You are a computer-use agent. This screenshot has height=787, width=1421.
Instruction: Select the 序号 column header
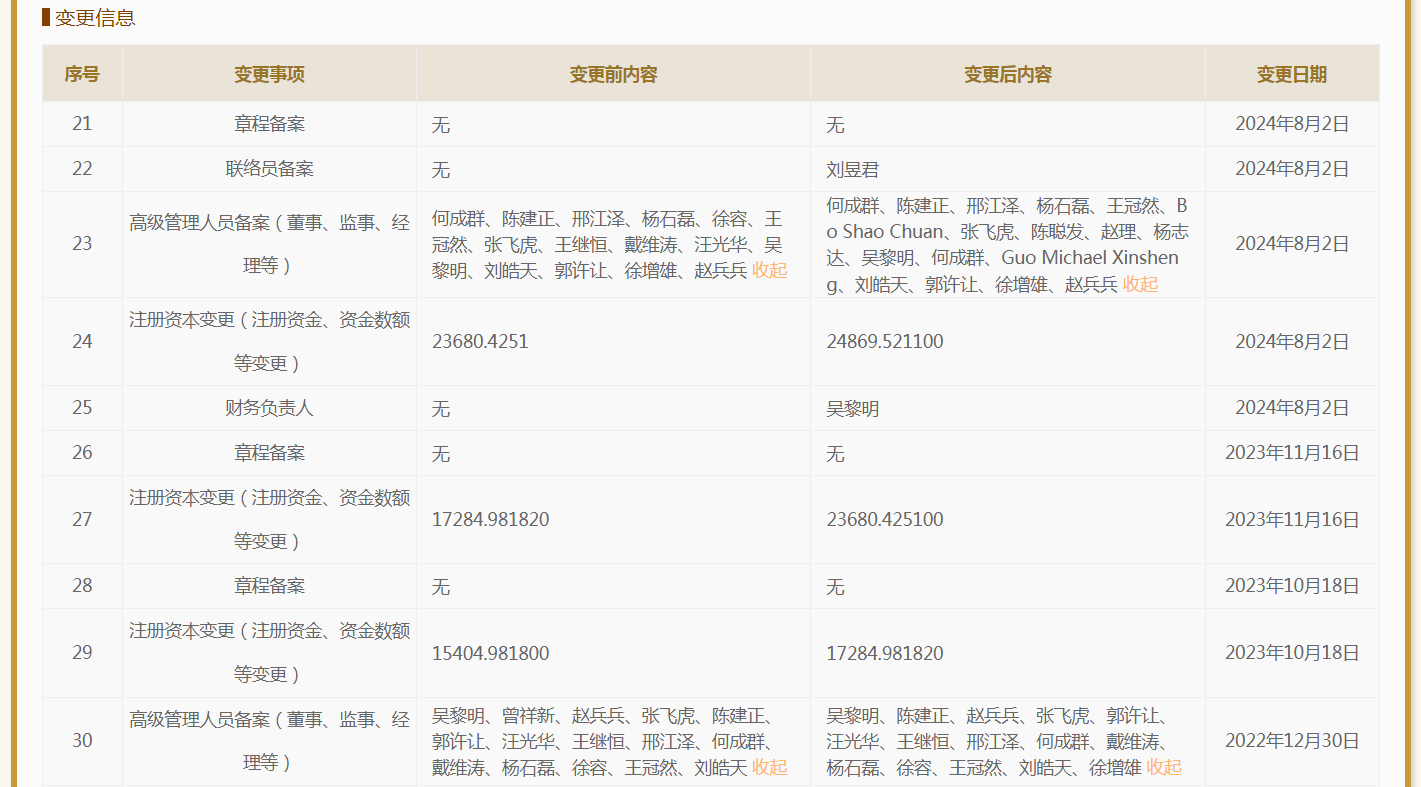tap(82, 74)
